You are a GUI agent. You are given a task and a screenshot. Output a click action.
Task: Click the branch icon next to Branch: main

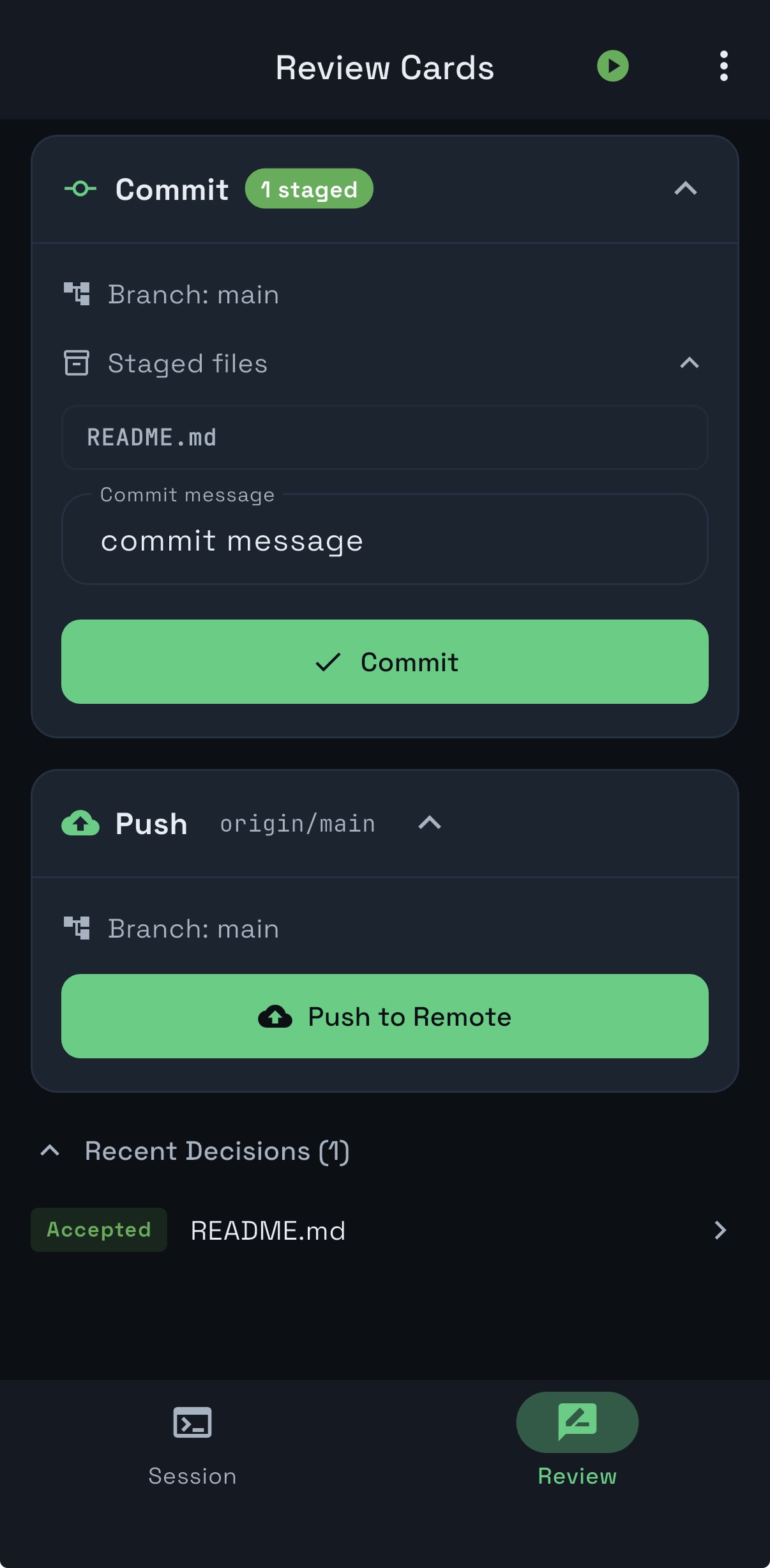pos(77,294)
